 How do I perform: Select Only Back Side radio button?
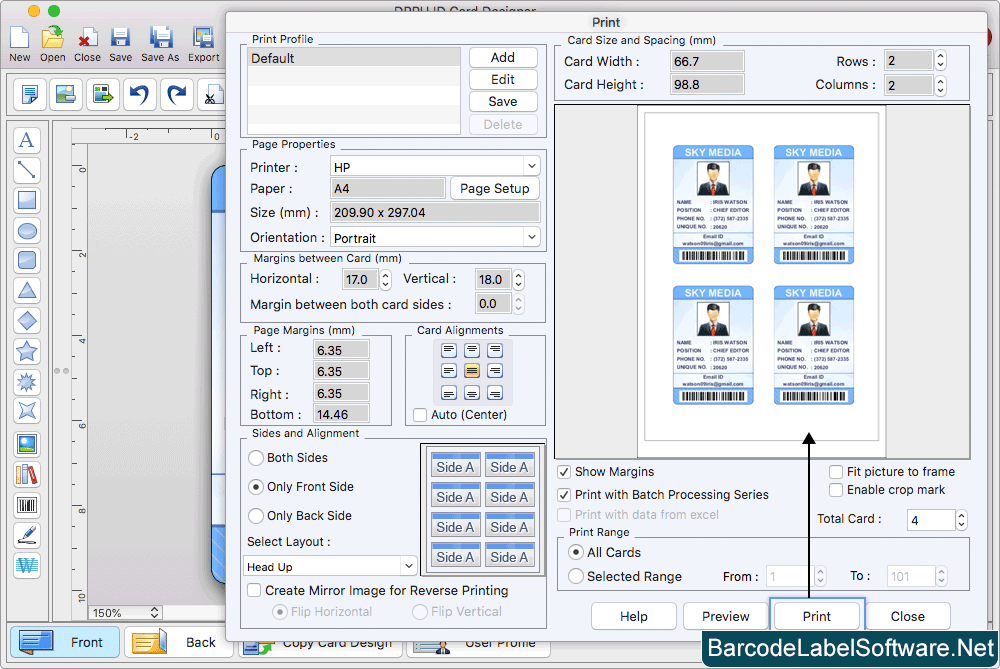(256, 515)
